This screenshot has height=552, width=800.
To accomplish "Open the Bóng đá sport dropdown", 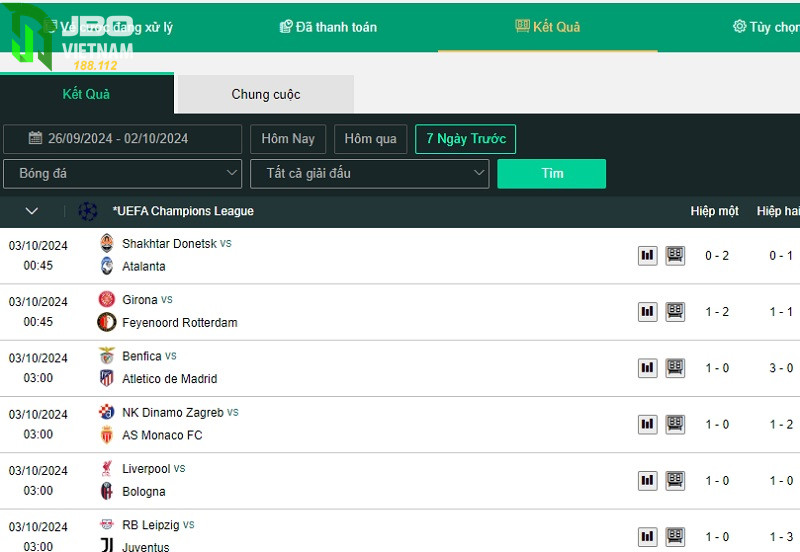I will (122, 173).
